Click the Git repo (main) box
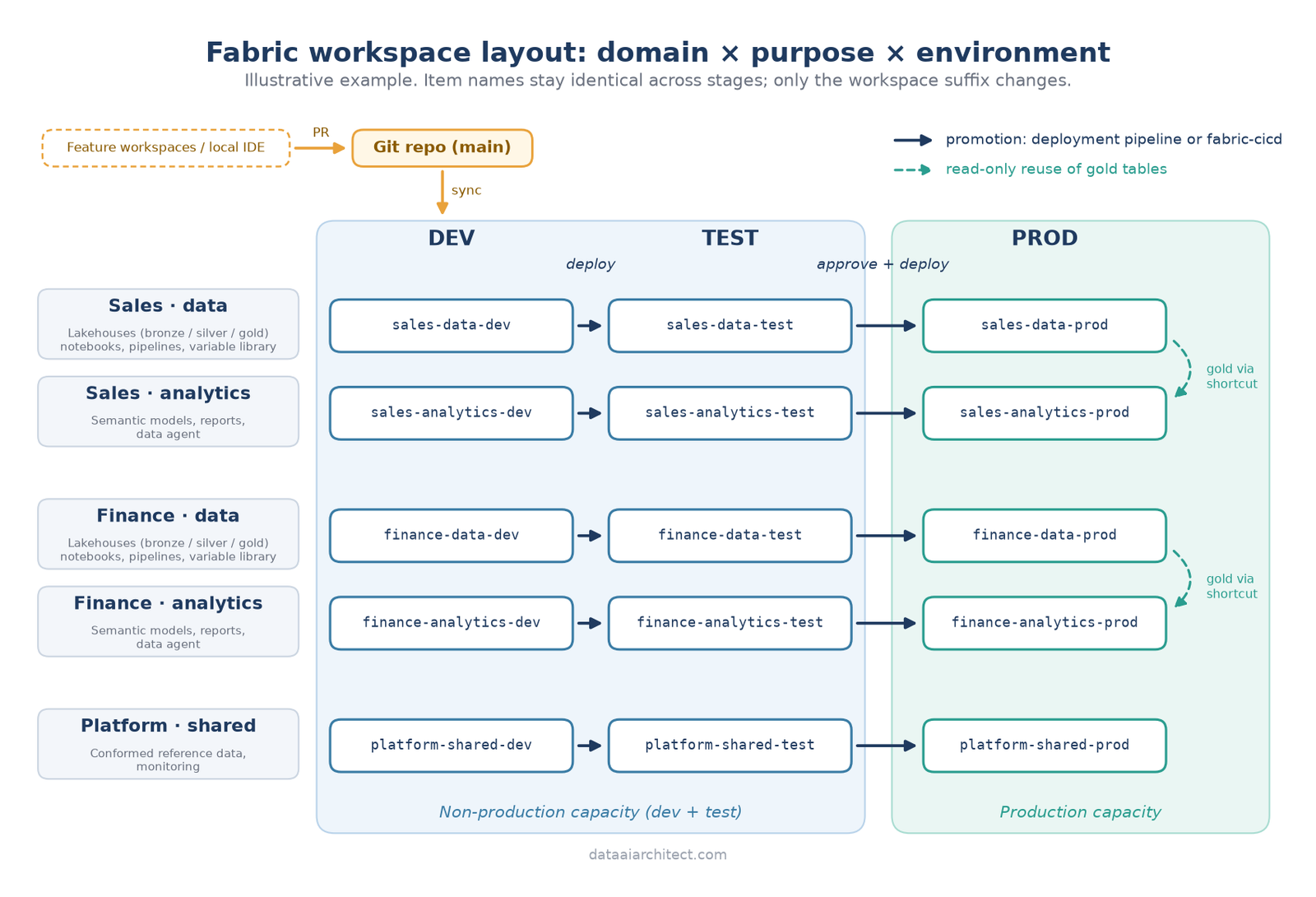1316x897 pixels. pos(443,148)
